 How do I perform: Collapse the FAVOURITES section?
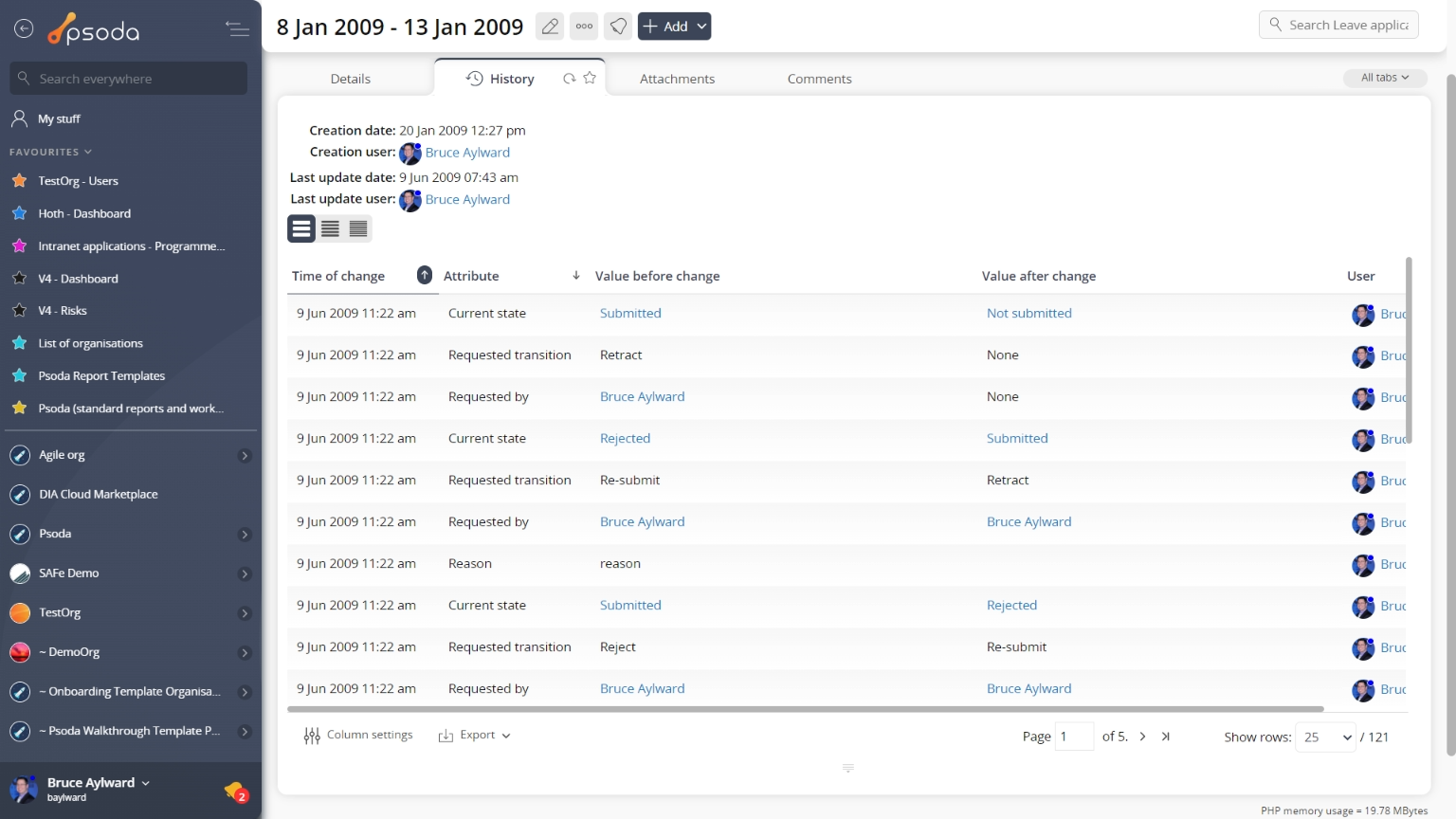50,152
